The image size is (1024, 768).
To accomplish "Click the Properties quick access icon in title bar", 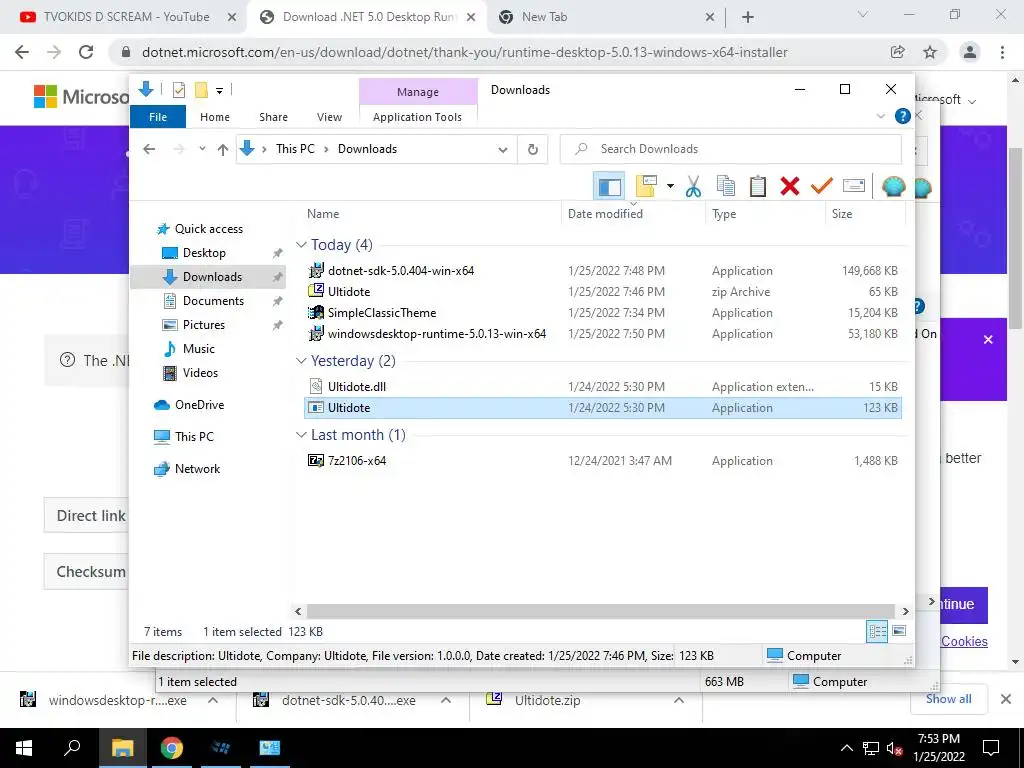I will pyautogui.click(x=178, y=90).
